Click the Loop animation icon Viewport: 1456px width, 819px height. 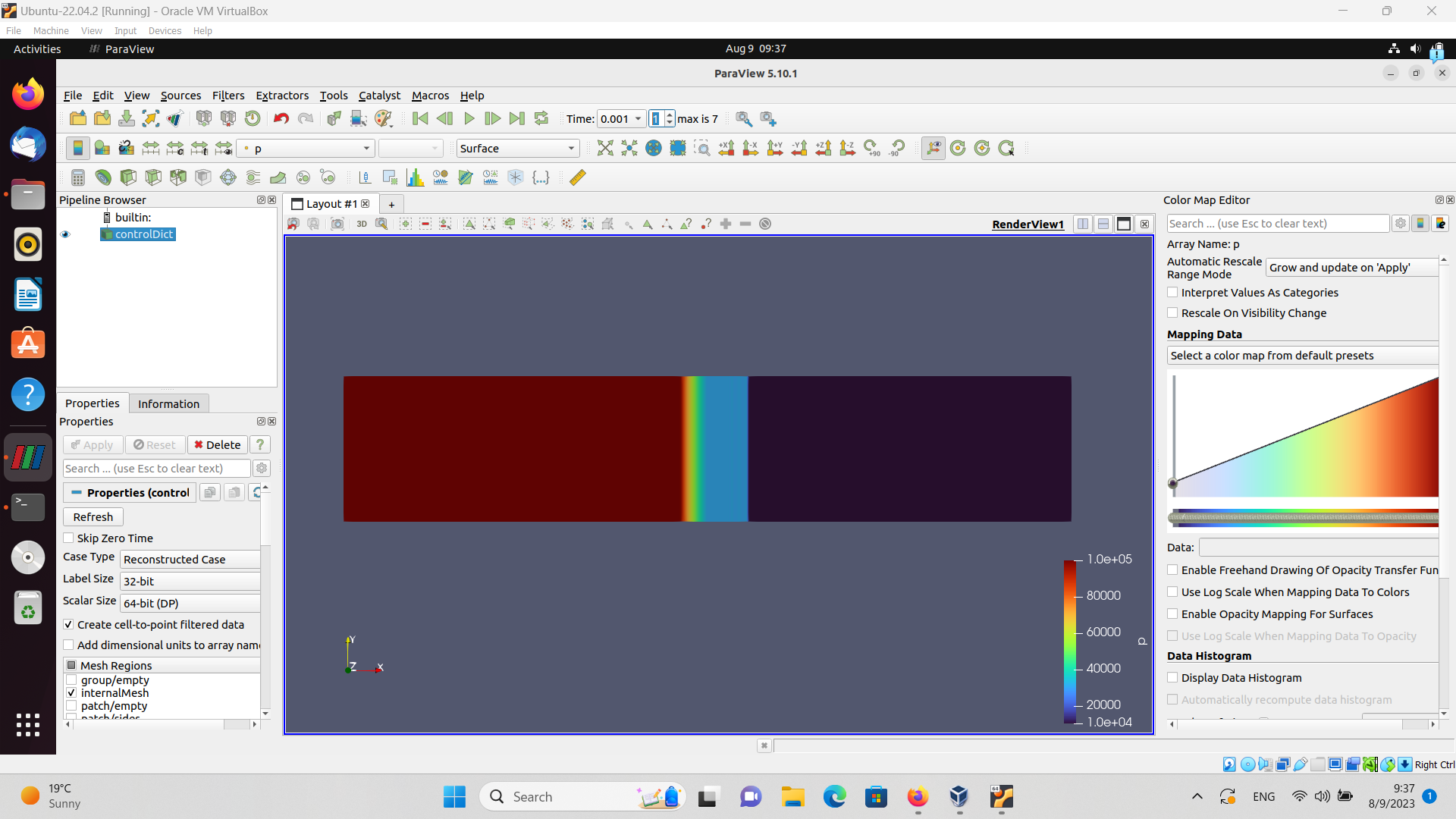pos(541,119)
